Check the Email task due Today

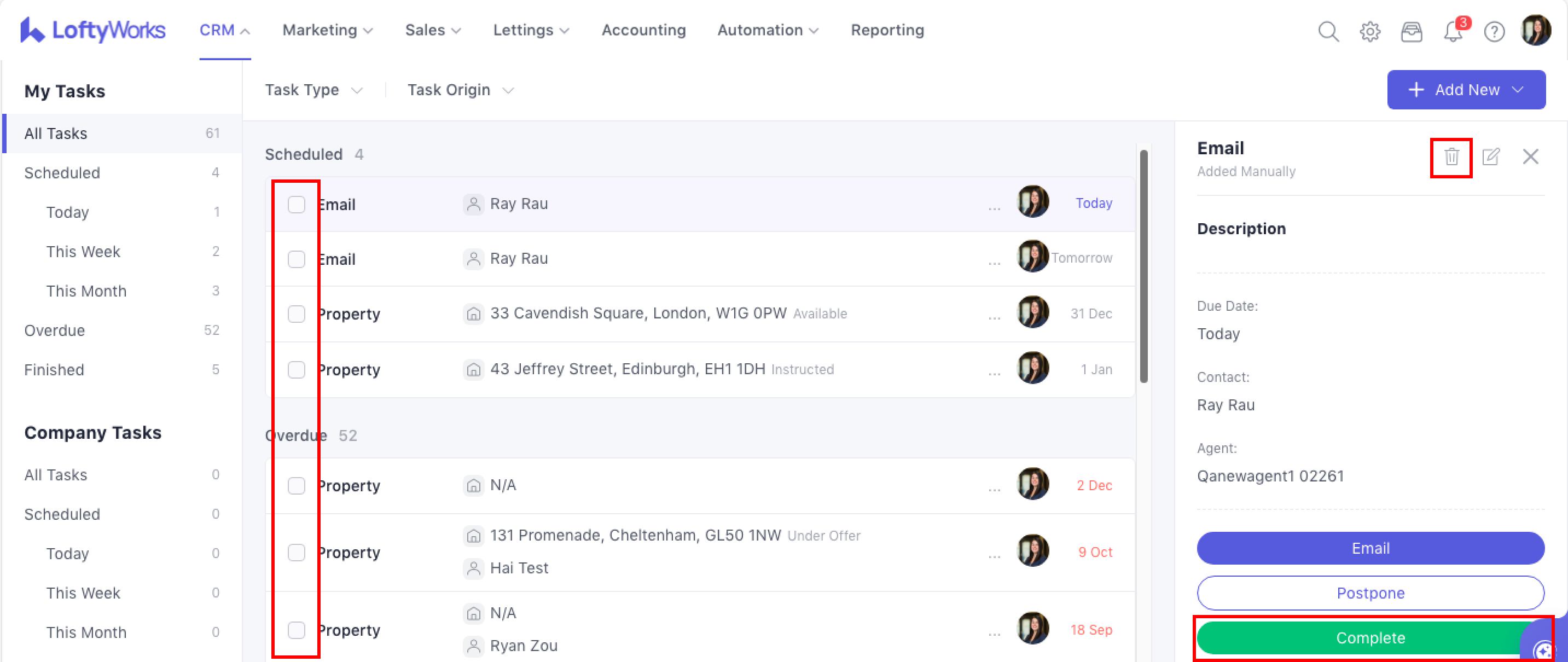point(297,205)
